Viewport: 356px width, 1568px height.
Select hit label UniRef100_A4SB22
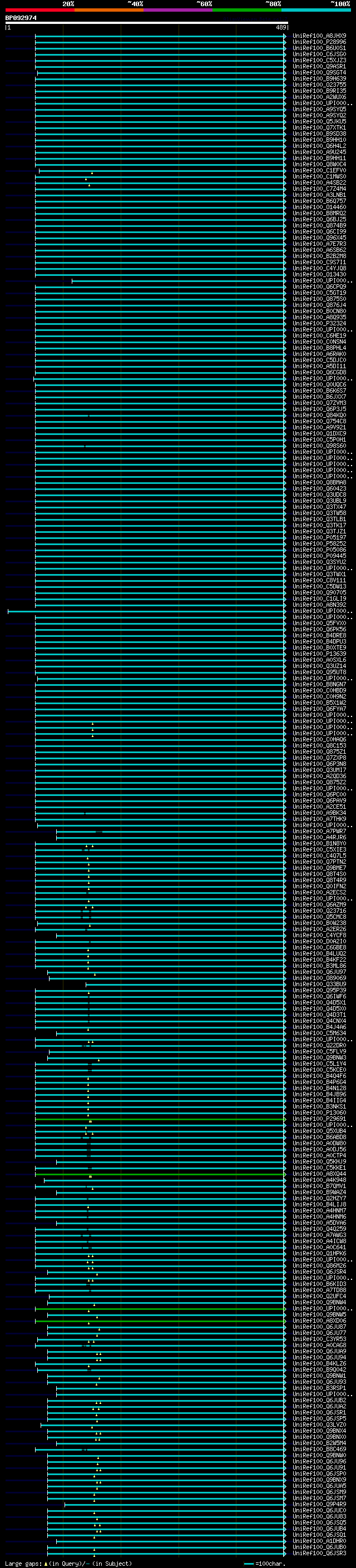(x=319, y=182)
